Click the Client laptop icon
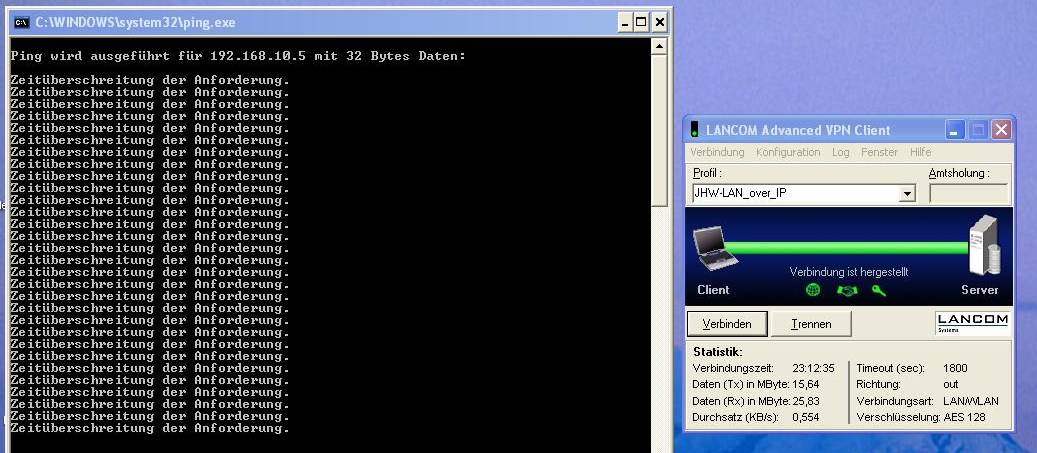This screenshot has width=1037, height=453. (714, 248)
